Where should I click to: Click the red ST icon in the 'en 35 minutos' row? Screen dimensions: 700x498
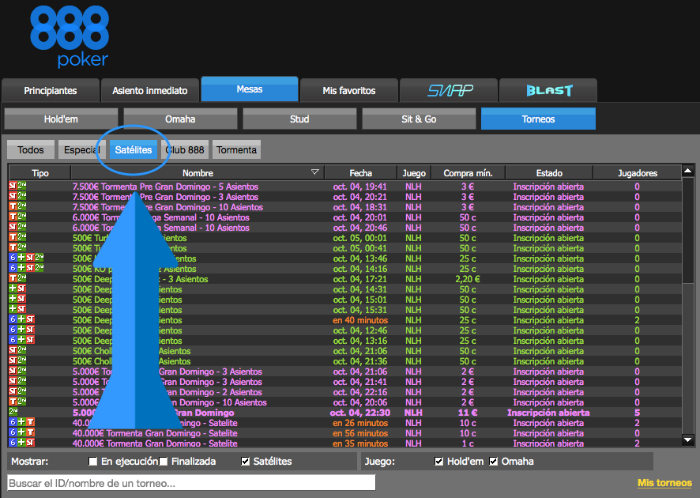tap(30, 443)
